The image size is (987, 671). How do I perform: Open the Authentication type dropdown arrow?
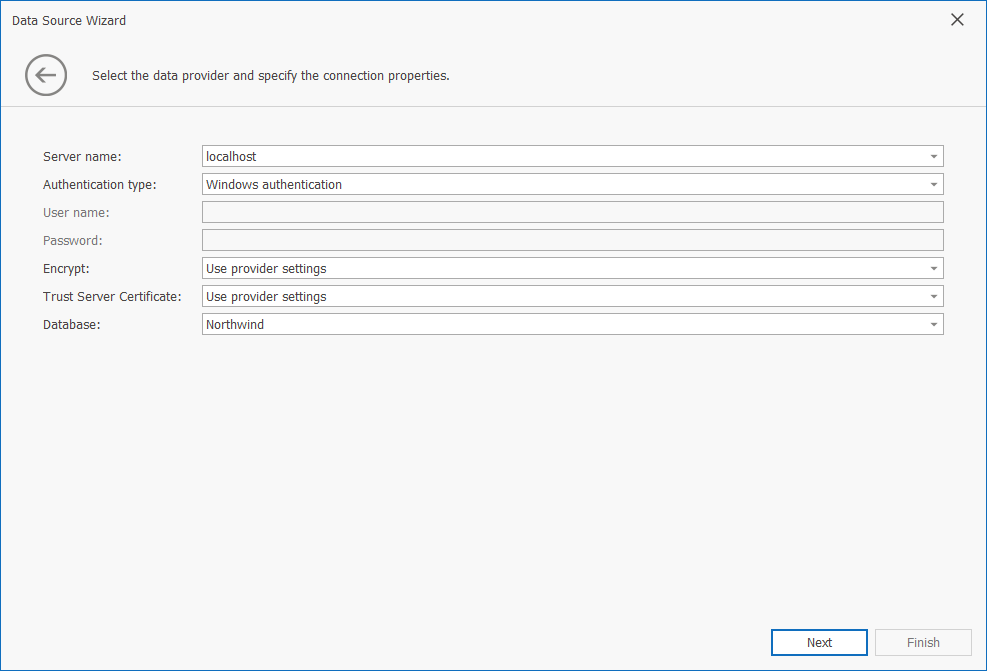point(933,185)
